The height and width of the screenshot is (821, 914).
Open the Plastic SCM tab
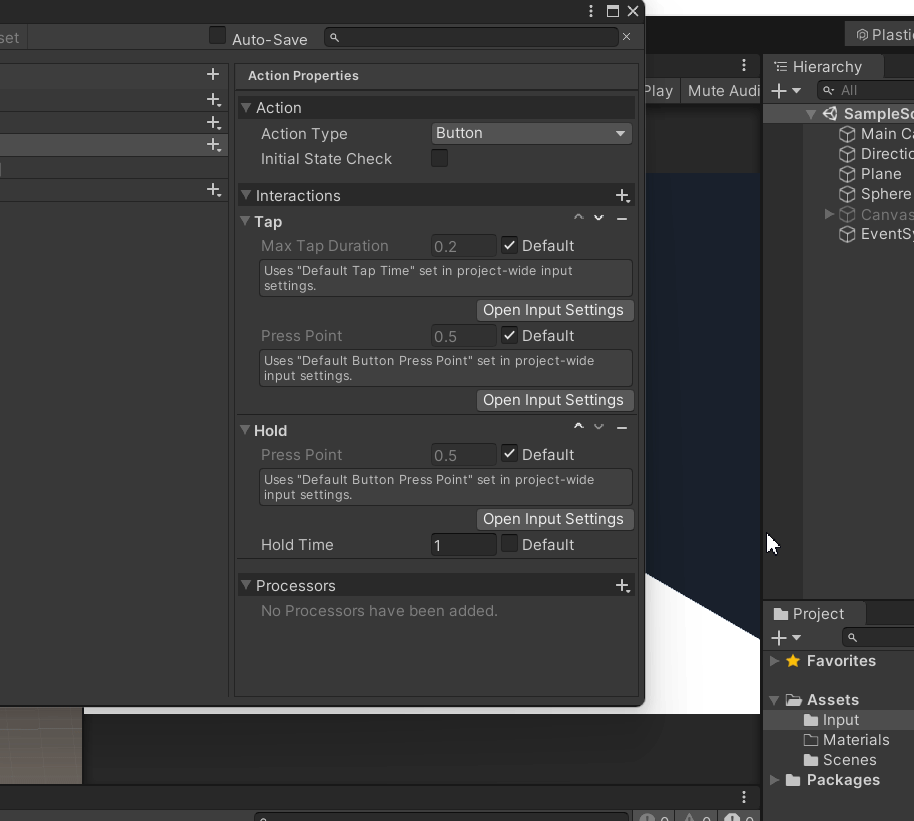[881, 35]
